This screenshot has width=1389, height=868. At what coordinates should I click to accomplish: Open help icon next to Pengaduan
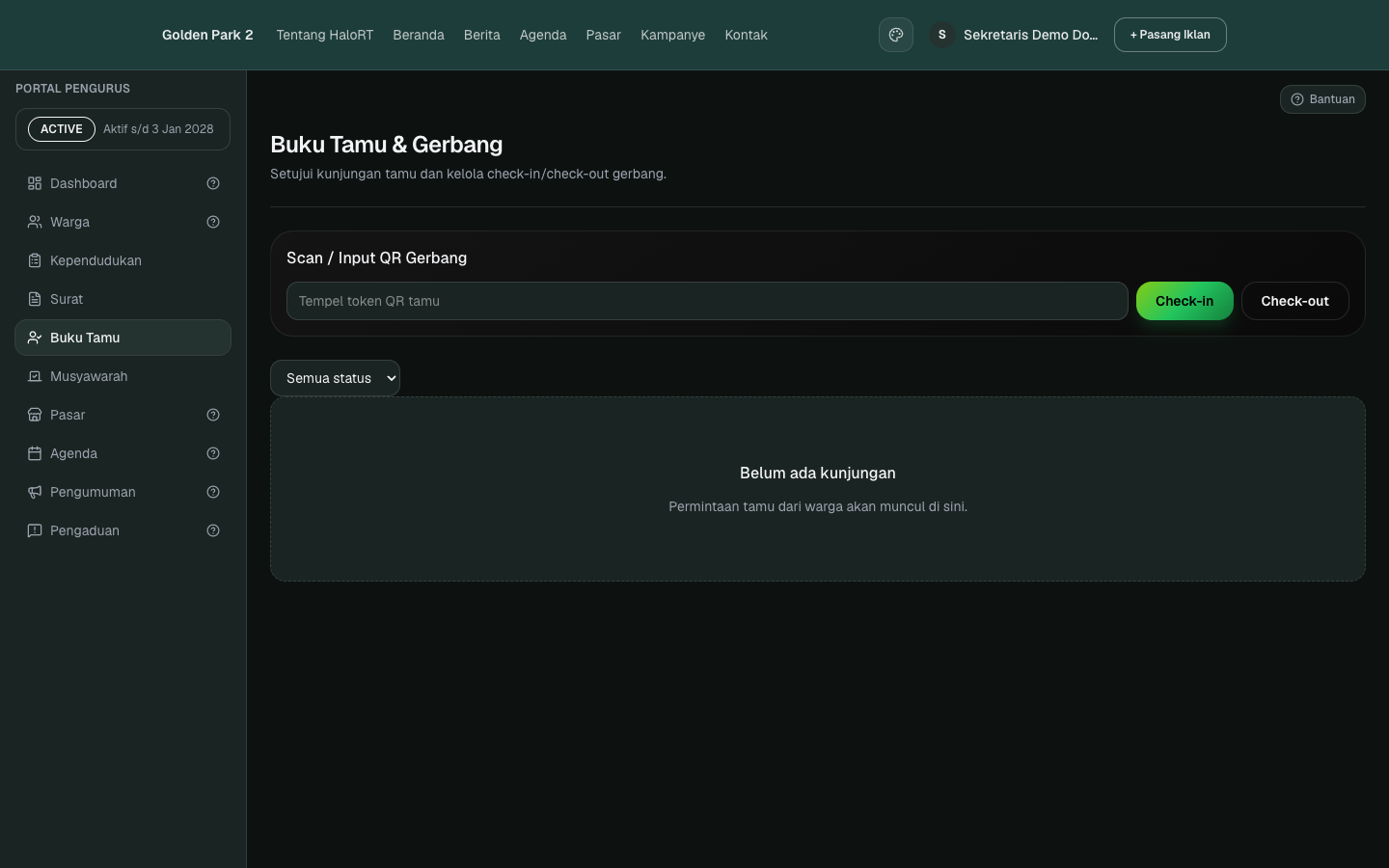[213, 530]
